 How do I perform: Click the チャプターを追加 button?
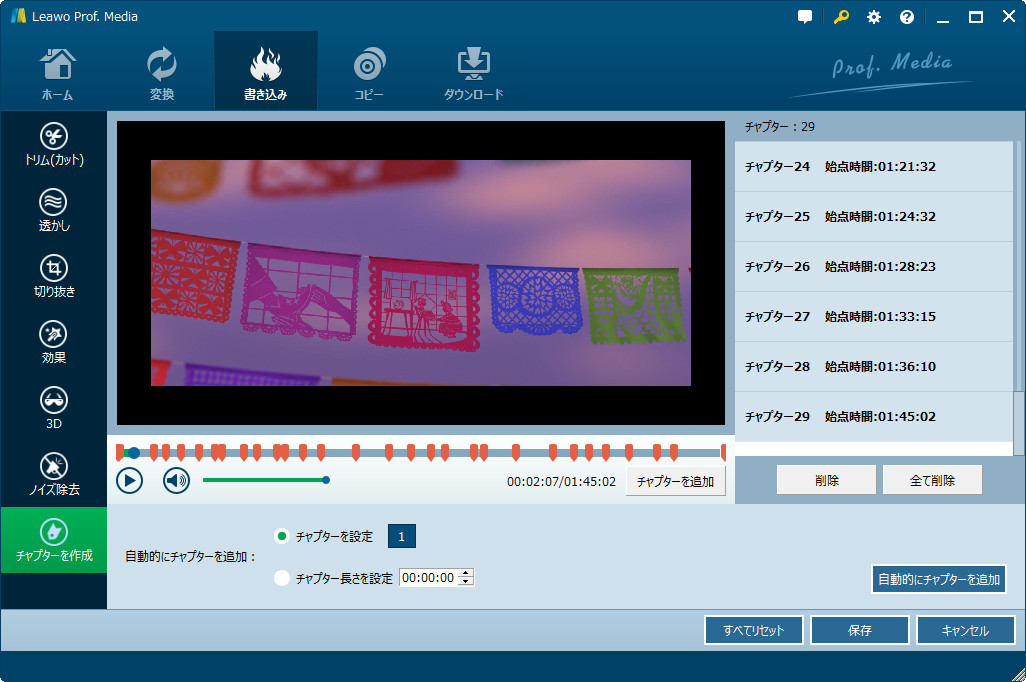[675, 482]
